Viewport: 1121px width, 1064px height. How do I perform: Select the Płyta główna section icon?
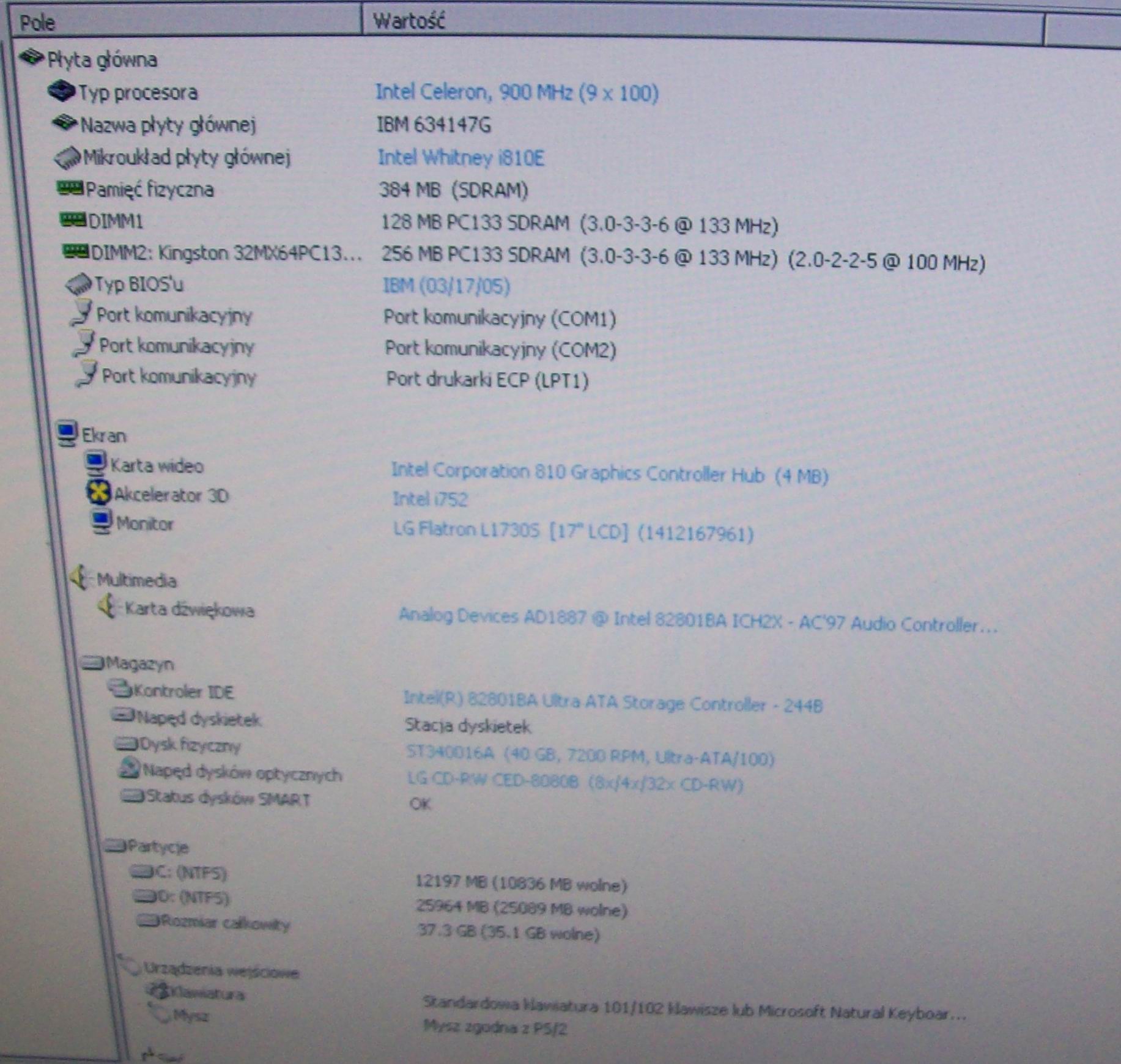tap(32, 57)
